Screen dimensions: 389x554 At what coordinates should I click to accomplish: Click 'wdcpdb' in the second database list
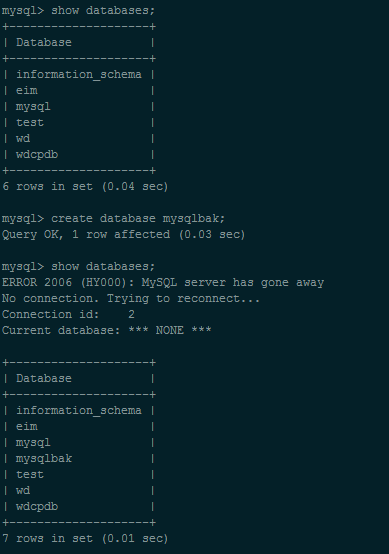click(x=37, y=507)
